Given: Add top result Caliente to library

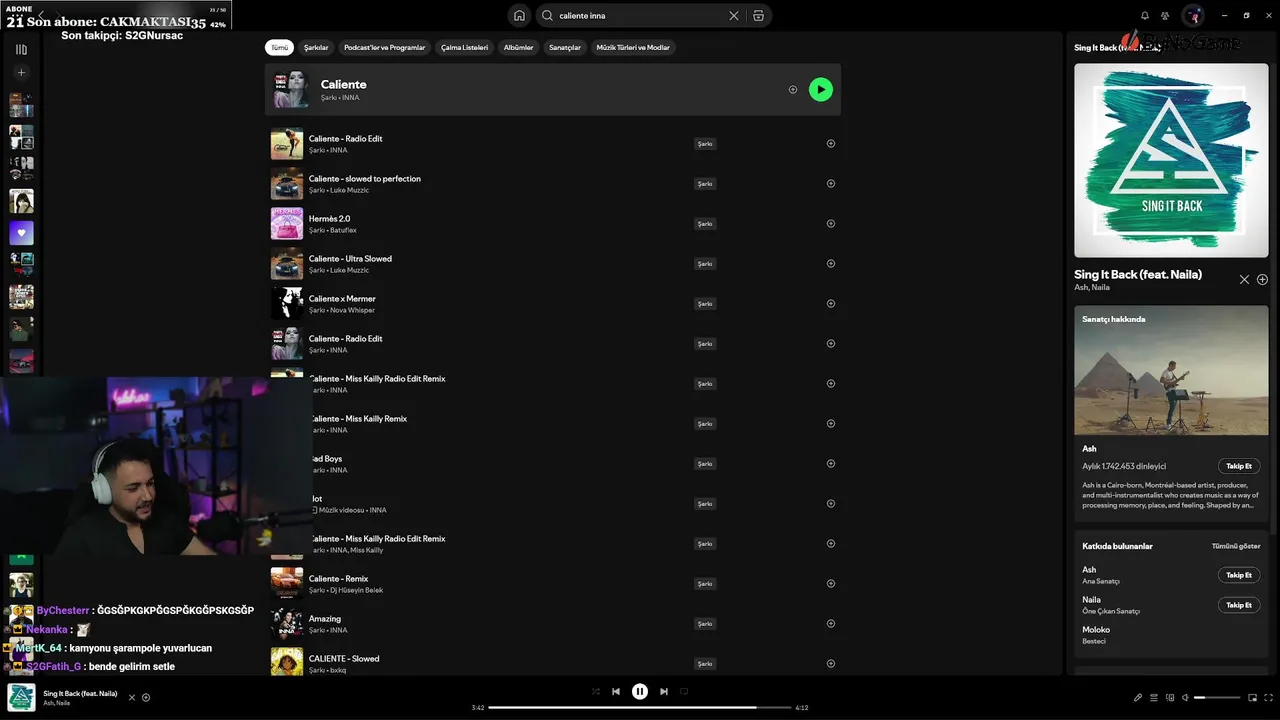Looking at the screenshot, I should (793, 89).
